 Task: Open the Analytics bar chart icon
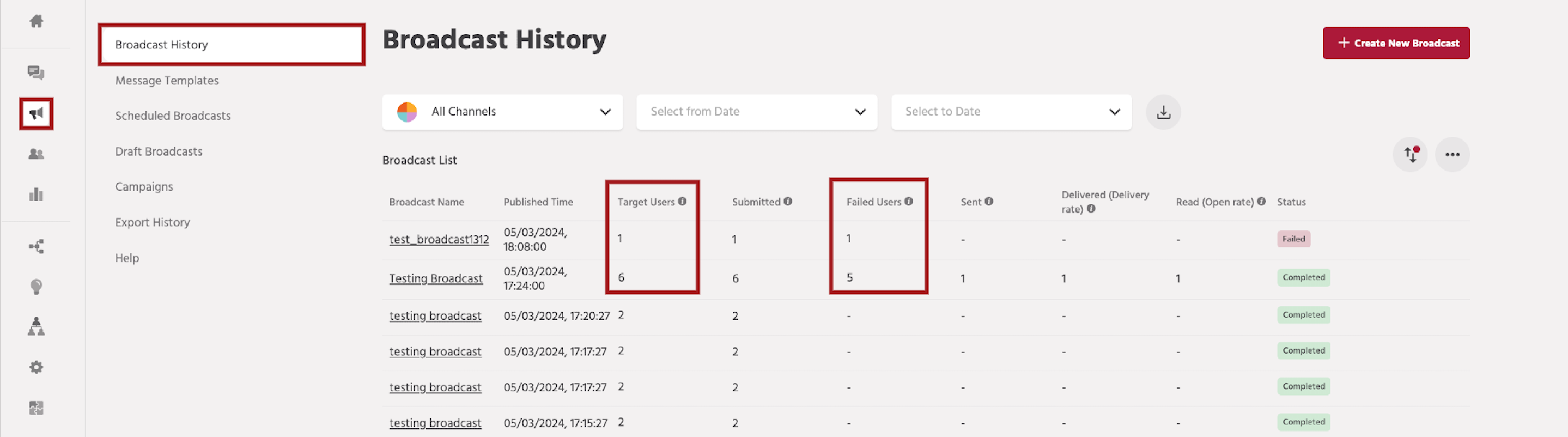pyautogui.click(x=36, y=195)
